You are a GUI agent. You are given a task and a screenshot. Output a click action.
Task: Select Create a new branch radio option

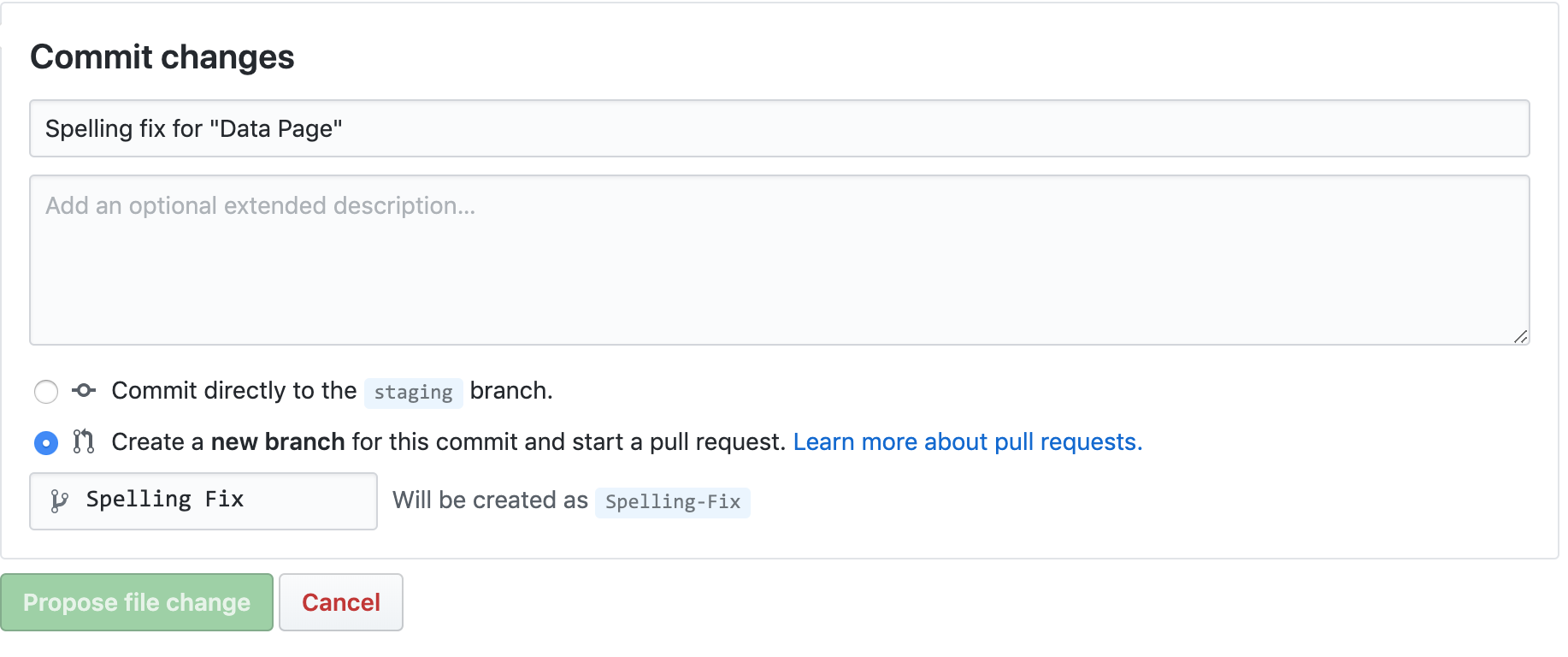(x=46, y=442)
